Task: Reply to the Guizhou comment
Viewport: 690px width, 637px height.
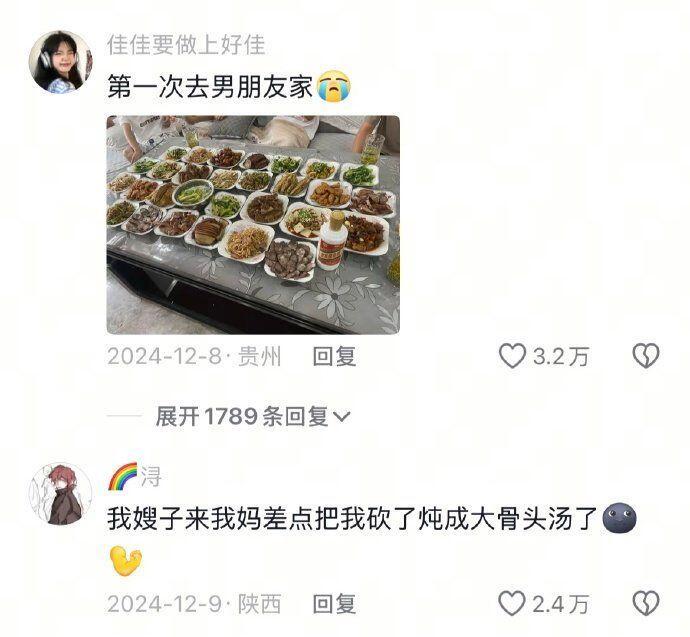Action: click(x=334, y=356)
